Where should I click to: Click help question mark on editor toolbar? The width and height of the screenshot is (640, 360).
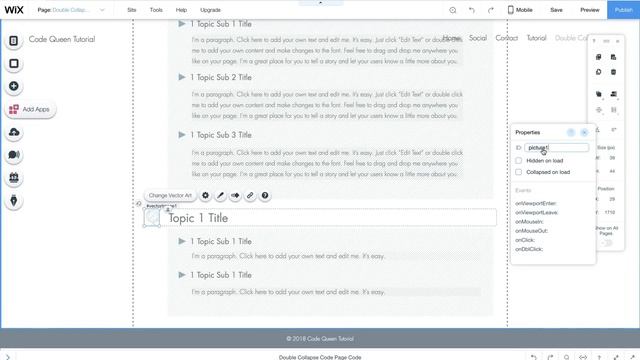coord(594,41)
